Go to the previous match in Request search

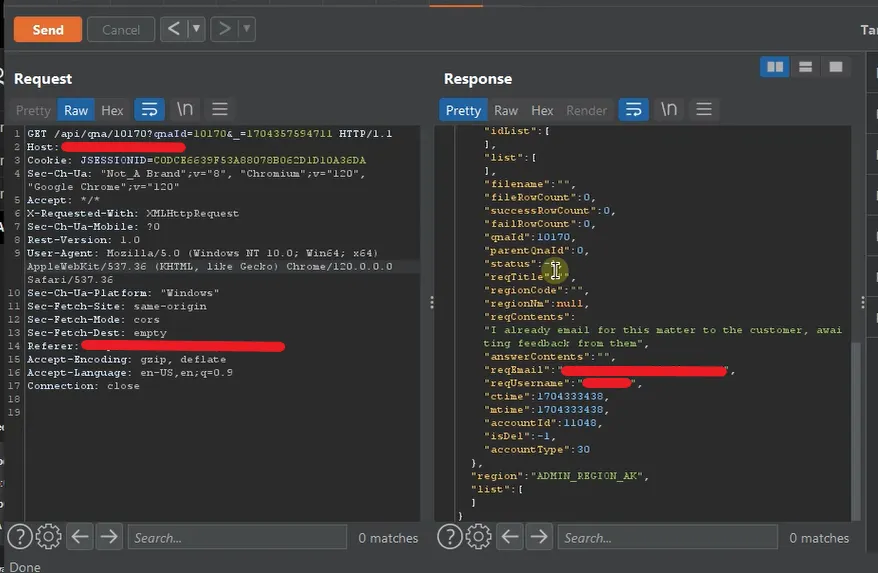coord(80,537)
